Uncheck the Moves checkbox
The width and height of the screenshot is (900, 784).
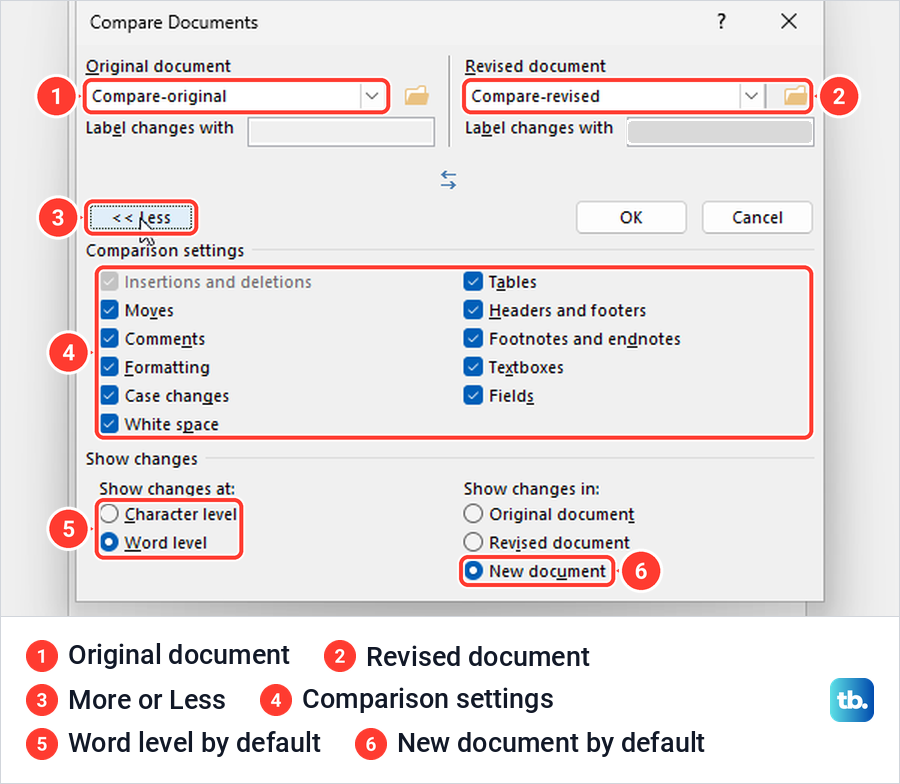(x=109, y=310)
